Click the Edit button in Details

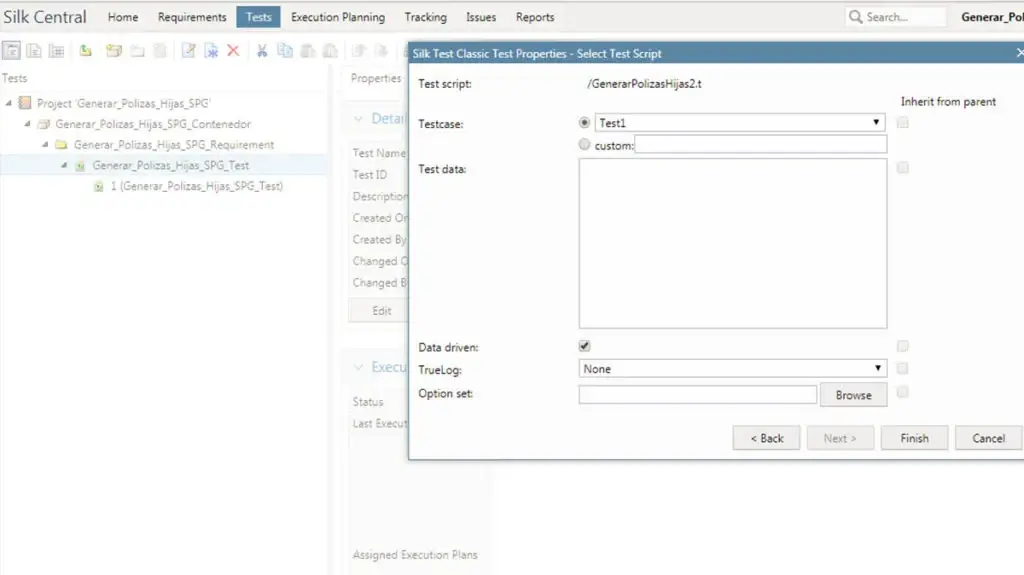point(381,311)
